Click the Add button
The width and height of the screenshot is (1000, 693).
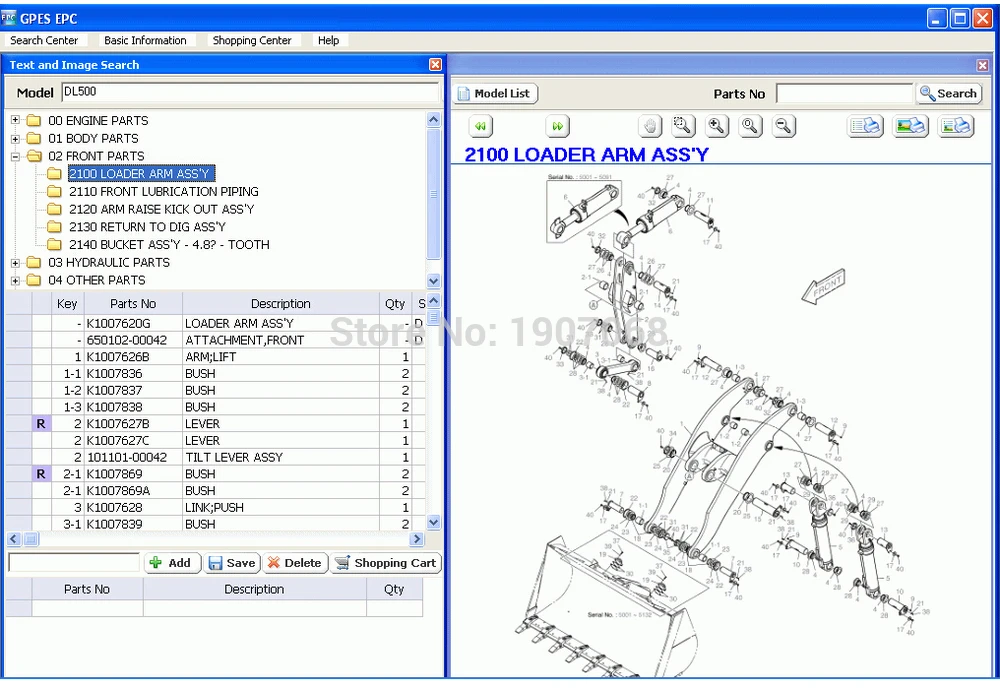pos(172,563)
